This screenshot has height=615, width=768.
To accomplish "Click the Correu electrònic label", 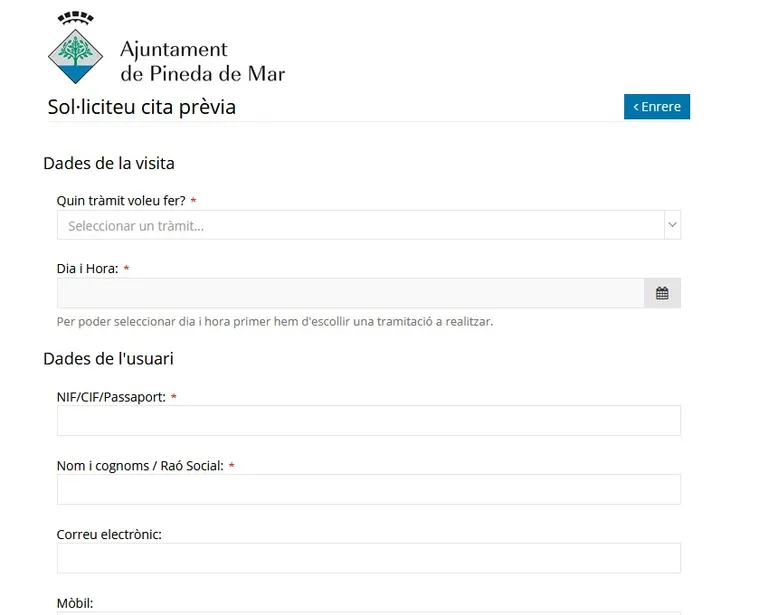I will click(109, 534).
